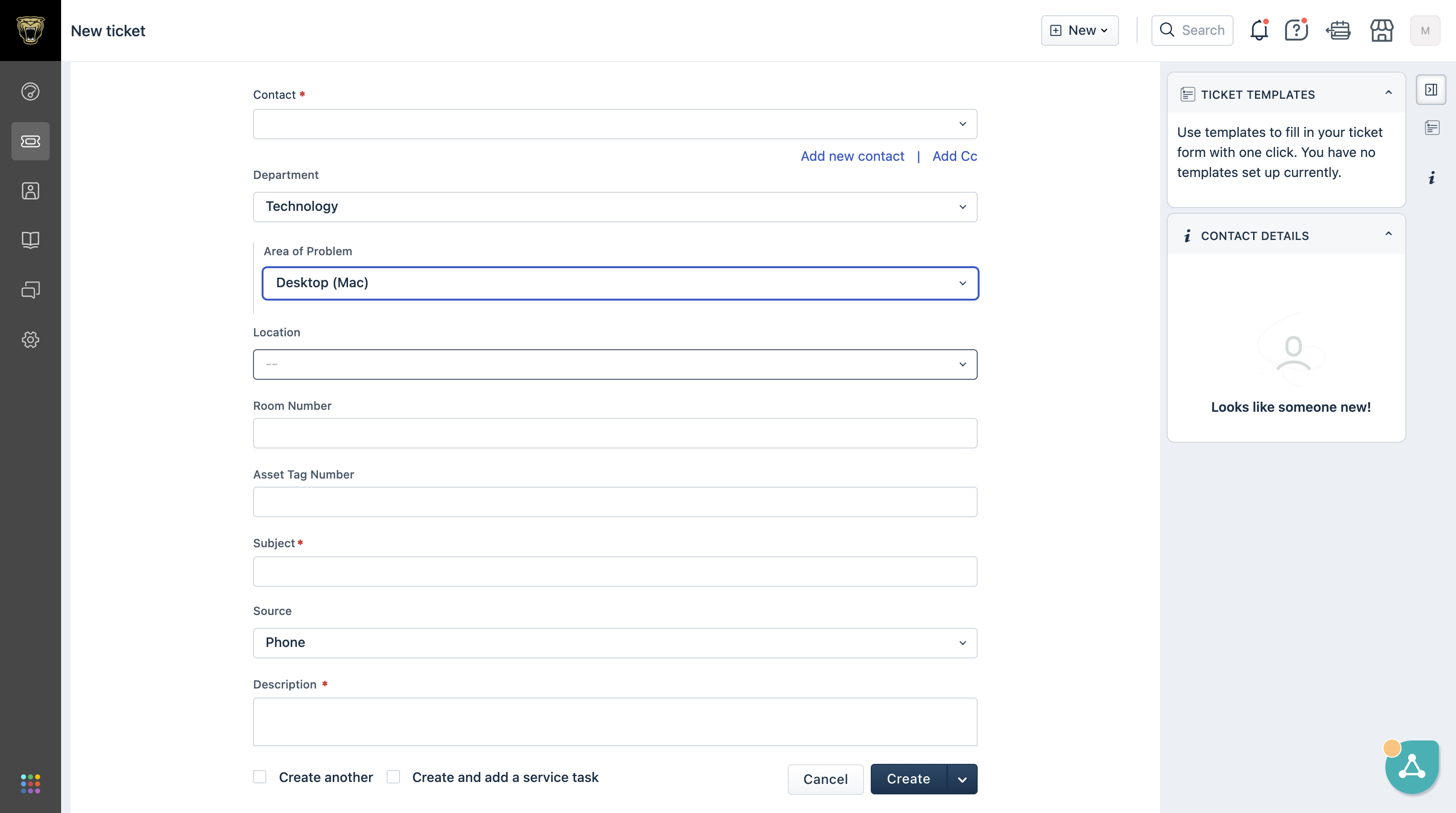Focus the Subject input field
Screen dimensions: 1456x813
(x=615, y=572)
